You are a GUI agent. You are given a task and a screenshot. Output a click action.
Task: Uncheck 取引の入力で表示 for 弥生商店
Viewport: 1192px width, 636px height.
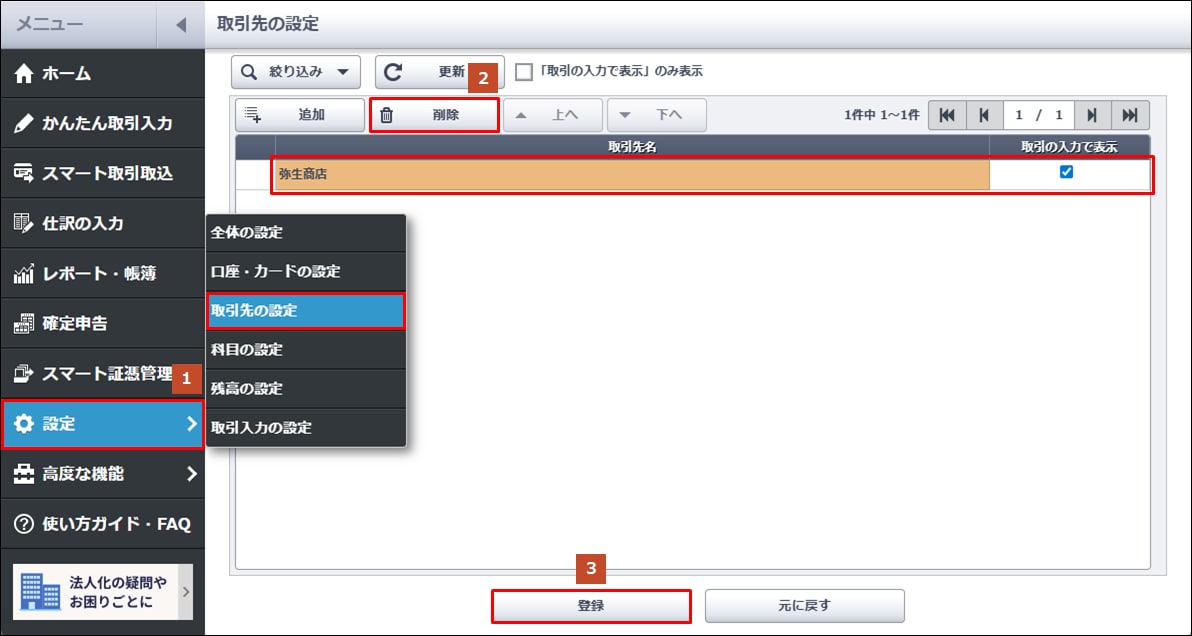(x=1067, y=172)
